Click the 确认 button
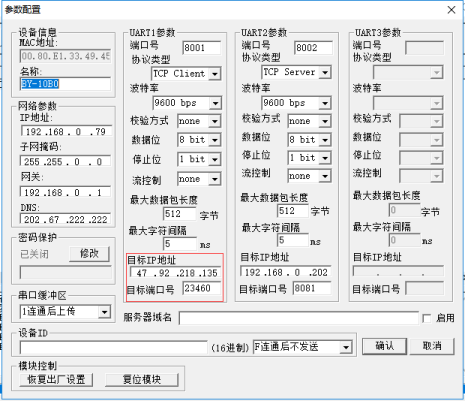Viewport: 466px width, 401px height. coord(384,346)
